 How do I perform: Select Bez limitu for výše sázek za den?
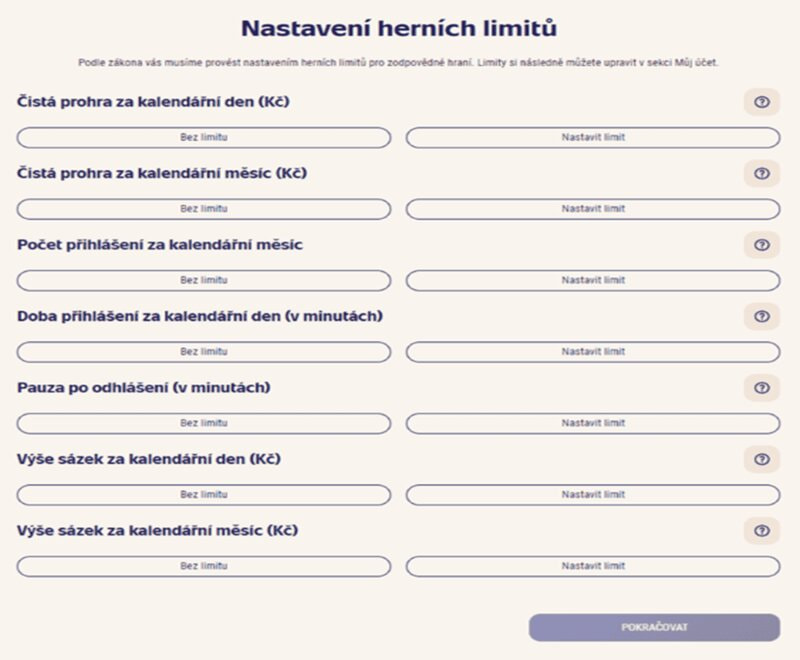204,494
